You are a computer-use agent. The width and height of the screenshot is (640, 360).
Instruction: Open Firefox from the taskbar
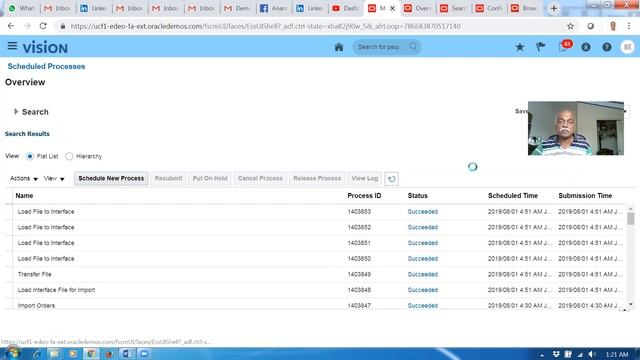coord(109,354)
